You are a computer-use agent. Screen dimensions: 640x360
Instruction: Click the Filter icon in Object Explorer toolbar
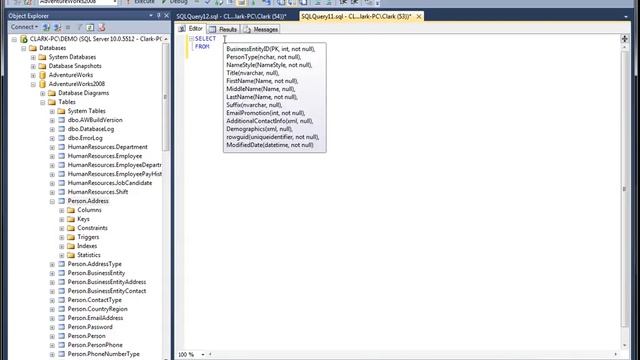point(80,27)
